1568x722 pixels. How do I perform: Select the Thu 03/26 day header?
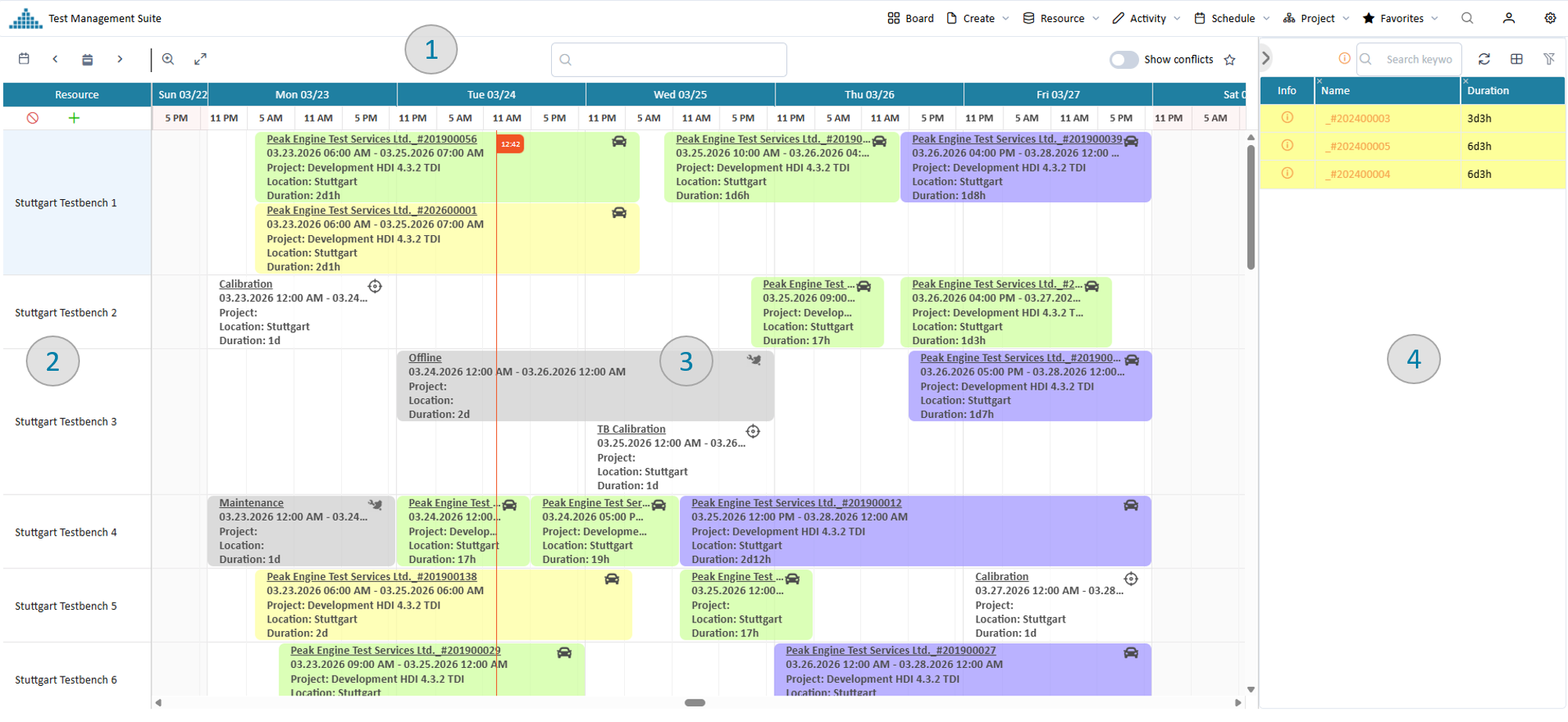[x=869, y=95]
